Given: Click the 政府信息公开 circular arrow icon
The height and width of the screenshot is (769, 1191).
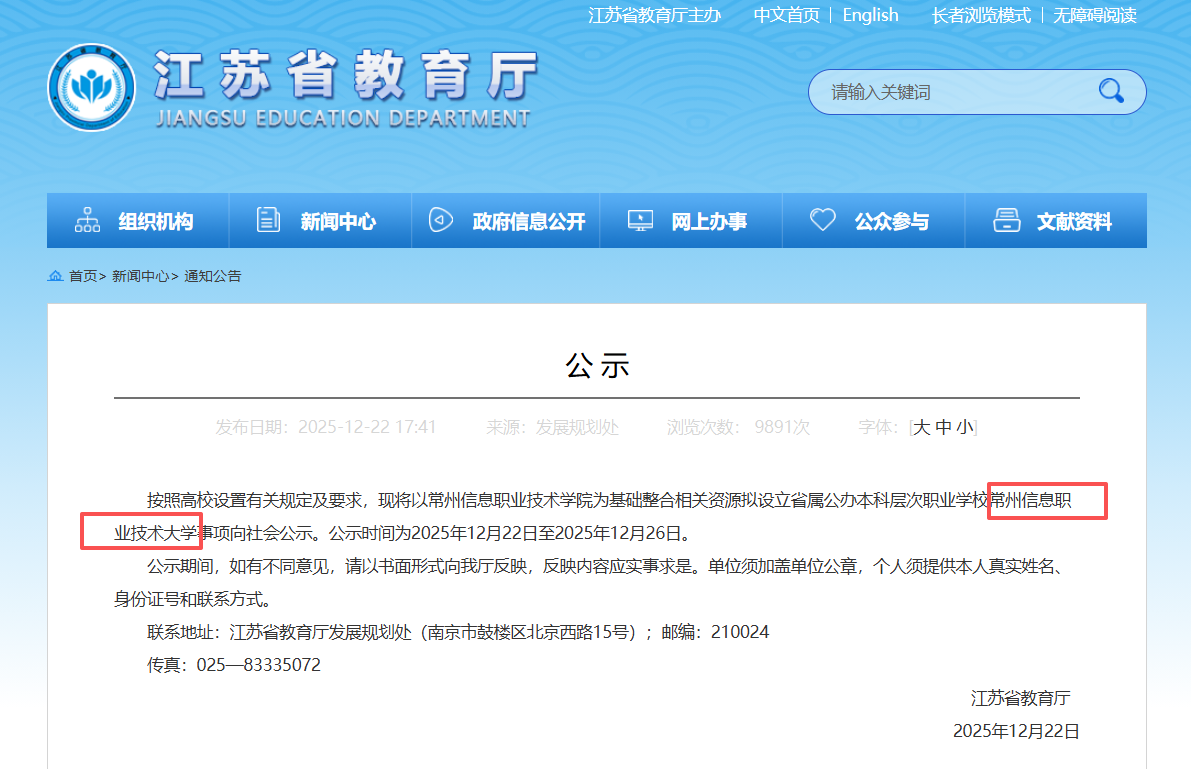Looking at the screenshot, I should click(441, 218).
